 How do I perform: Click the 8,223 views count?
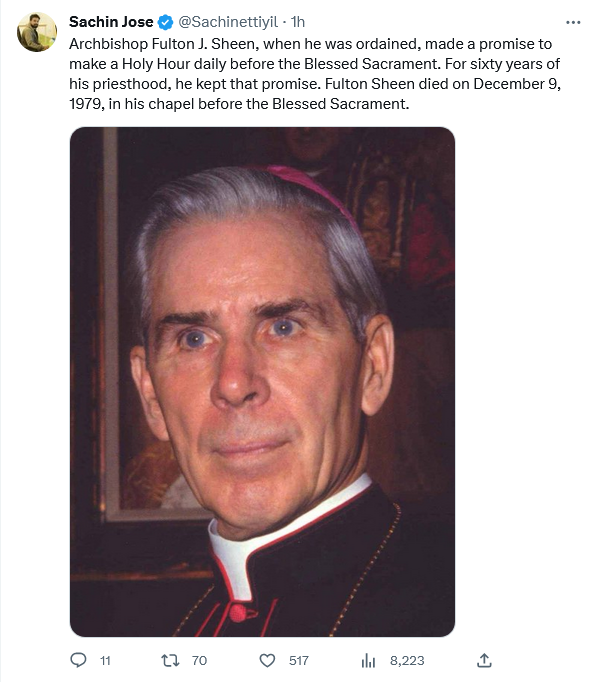tap(407, 661)
